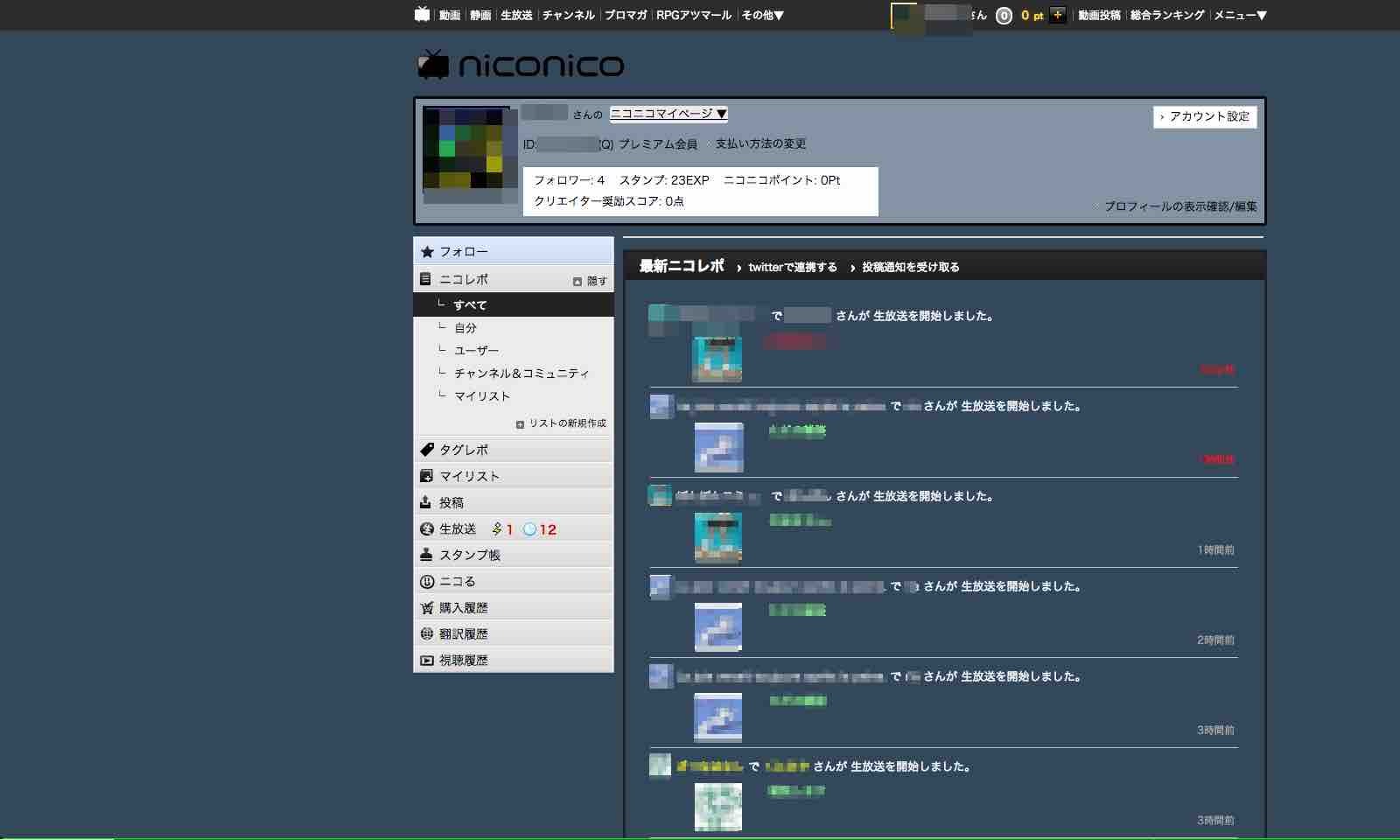Open broadcast thumbnail posted 2時間前
Screen dimensions: 1400x840
pyautogui.click(x=717, y=627)
